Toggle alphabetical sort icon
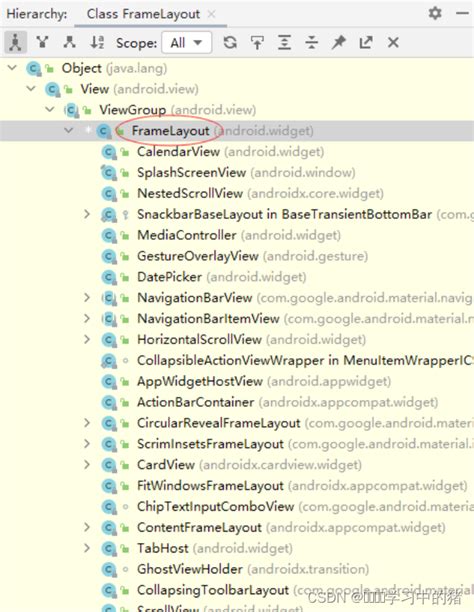The width and height of the screenshot is (474, 612). (97, 42)
